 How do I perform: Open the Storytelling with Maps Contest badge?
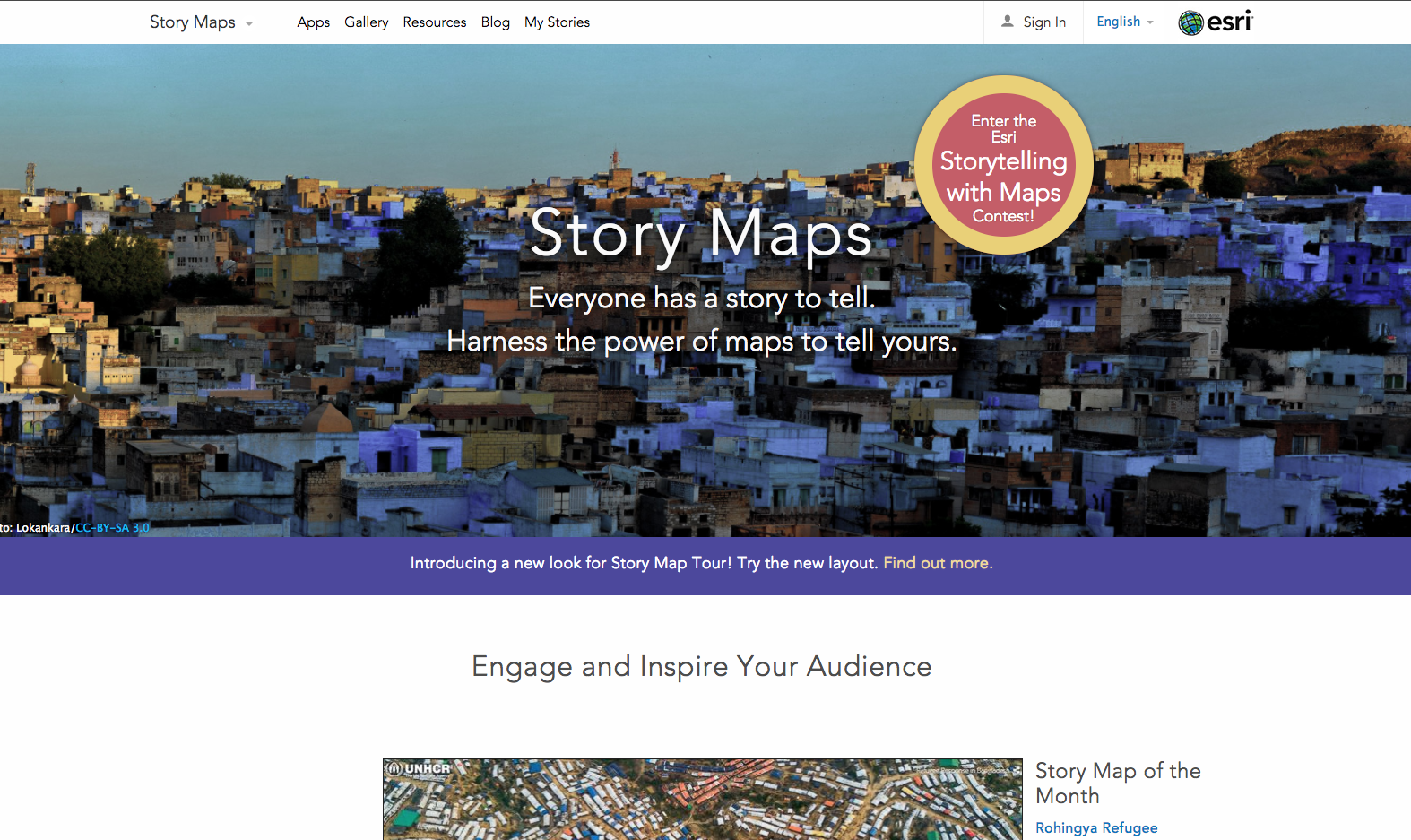[x=1003, y=165]
